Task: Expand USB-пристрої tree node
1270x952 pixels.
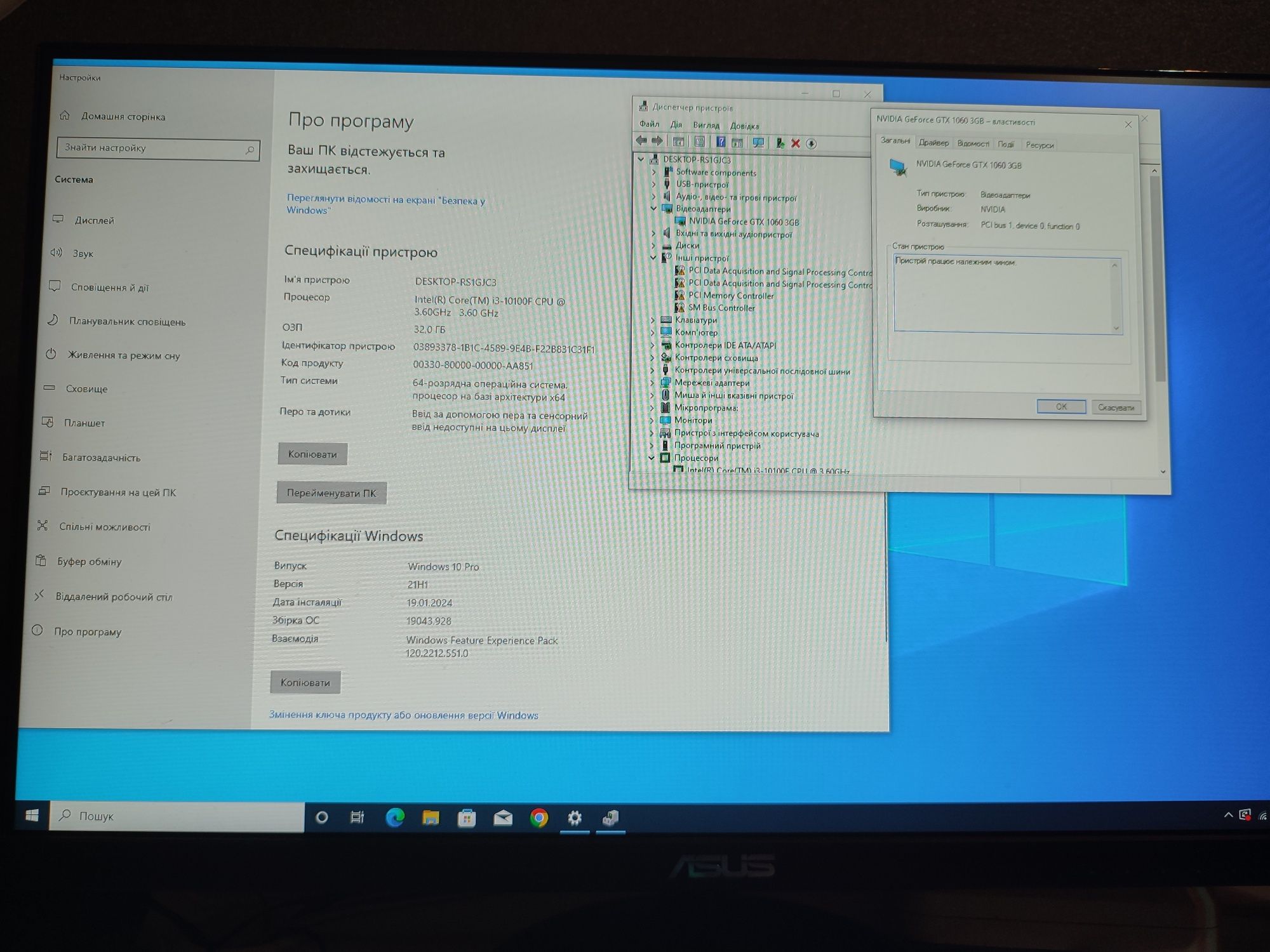Action: click(x=653, y=184)
